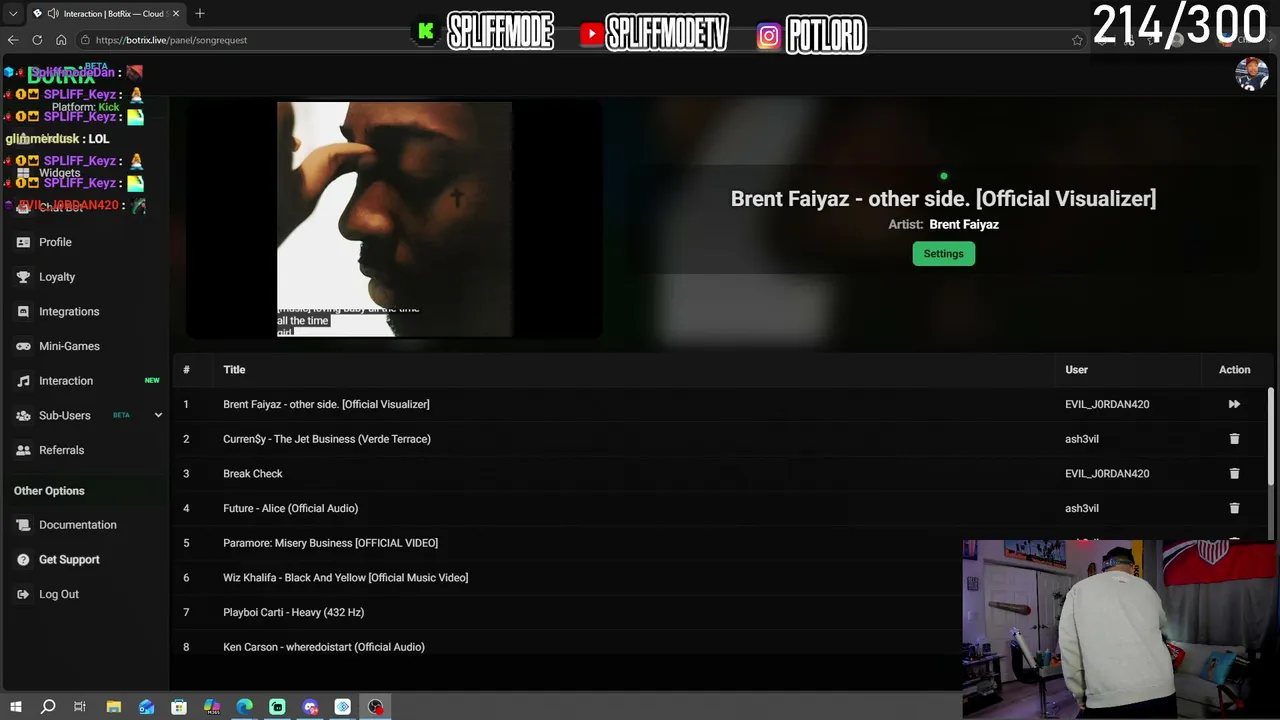
Task: Click user EVIL_J0RDAN420 on Break Check row
Action: [x=1107, y=474]
